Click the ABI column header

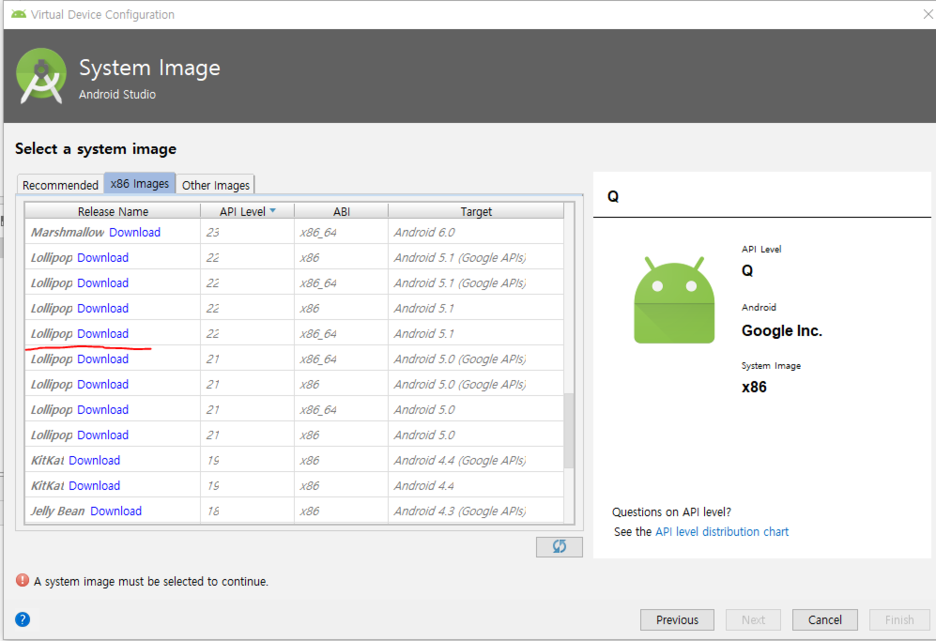click(x=341, y=211)
